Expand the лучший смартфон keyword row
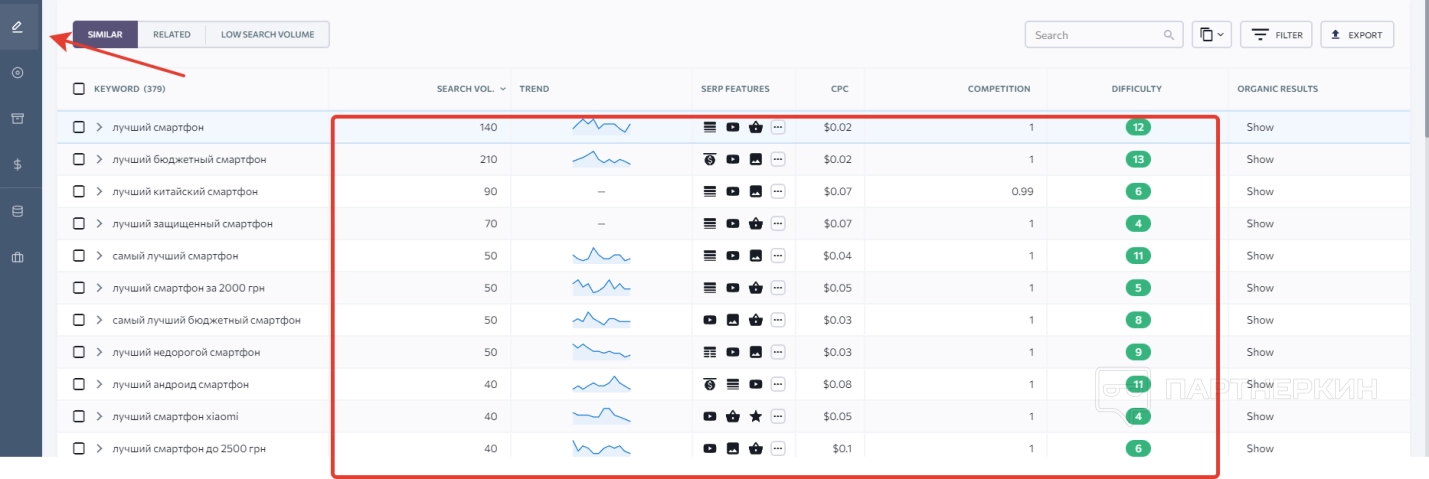 [99, 127]
